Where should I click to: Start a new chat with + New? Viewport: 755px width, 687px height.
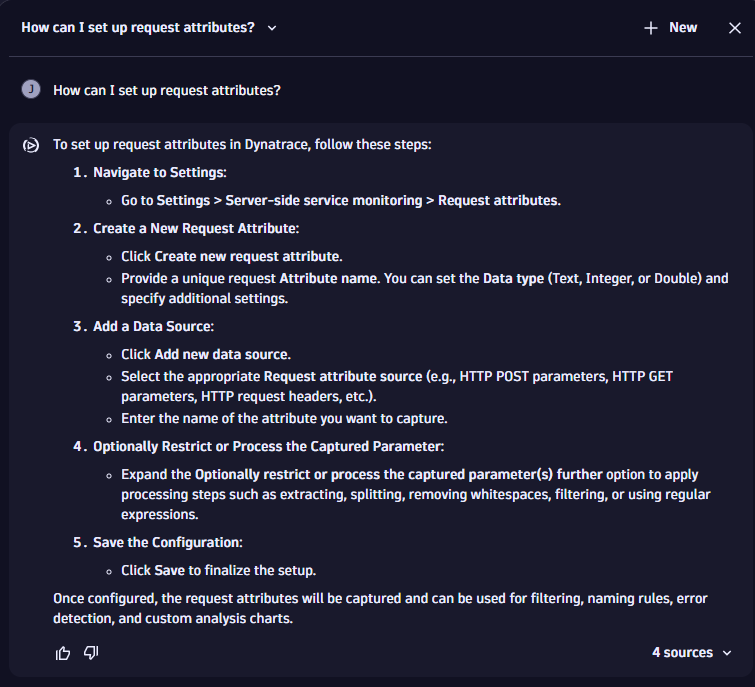[671, 28]
